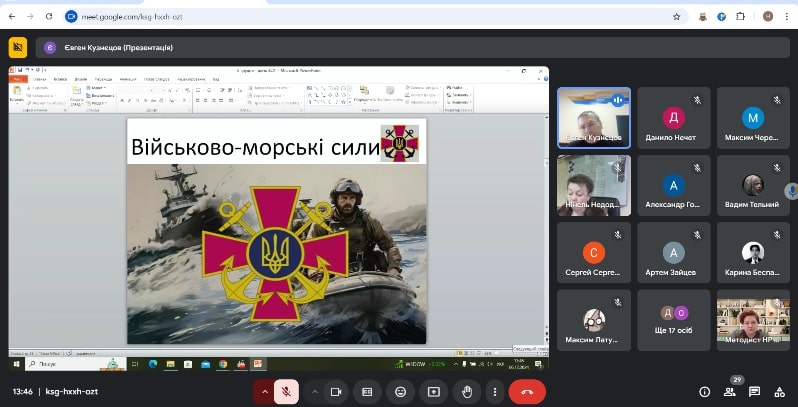This screenshot has width=798, height=407.
Task: Select the Методист НР video tile
Action: point(753,320)
